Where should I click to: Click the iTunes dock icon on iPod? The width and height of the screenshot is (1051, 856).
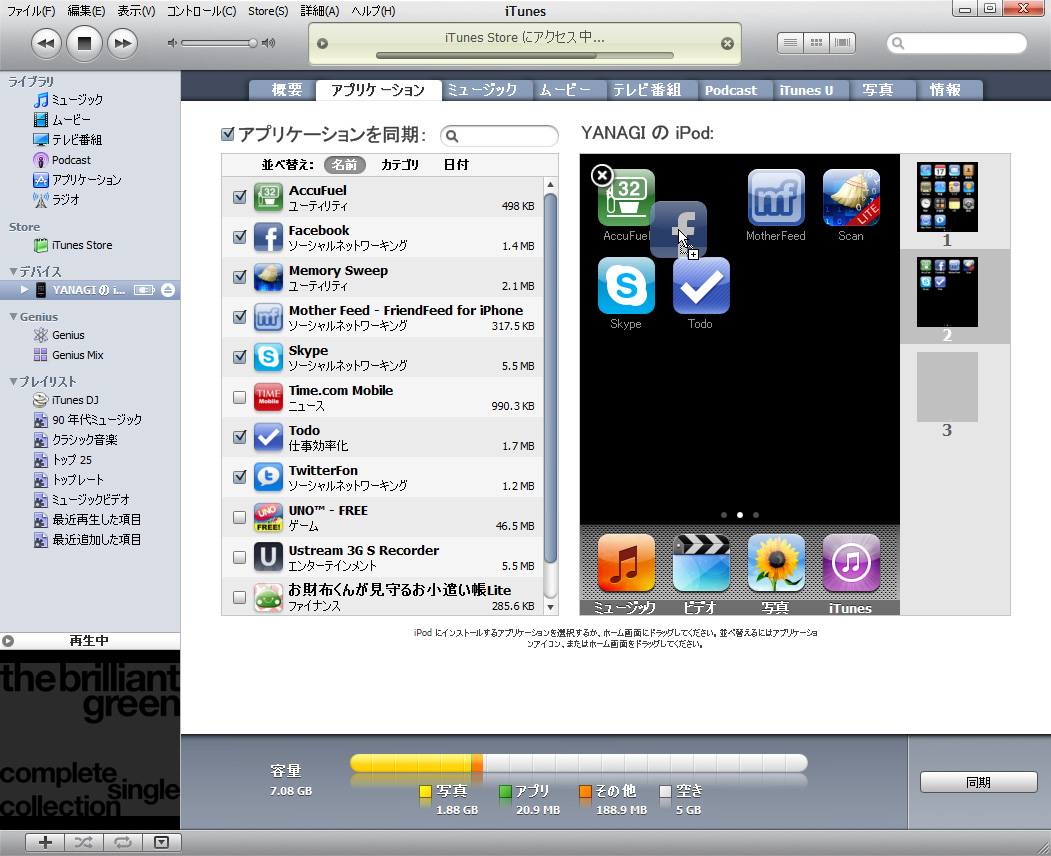point(851,563)
